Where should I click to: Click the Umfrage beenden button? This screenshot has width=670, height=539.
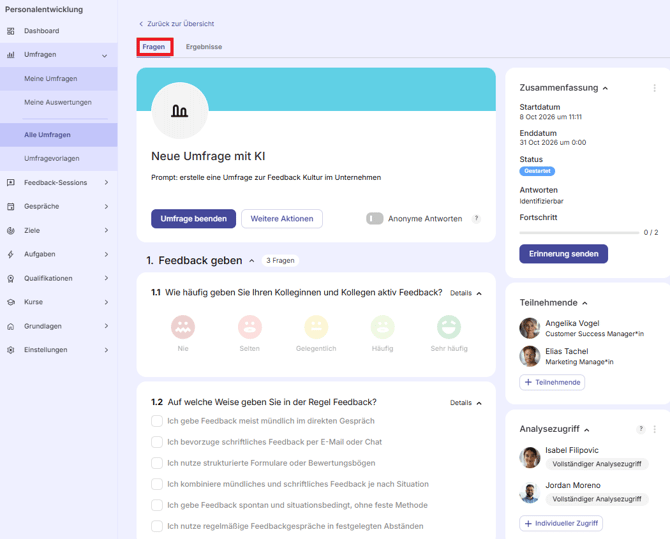pos(194,219)
